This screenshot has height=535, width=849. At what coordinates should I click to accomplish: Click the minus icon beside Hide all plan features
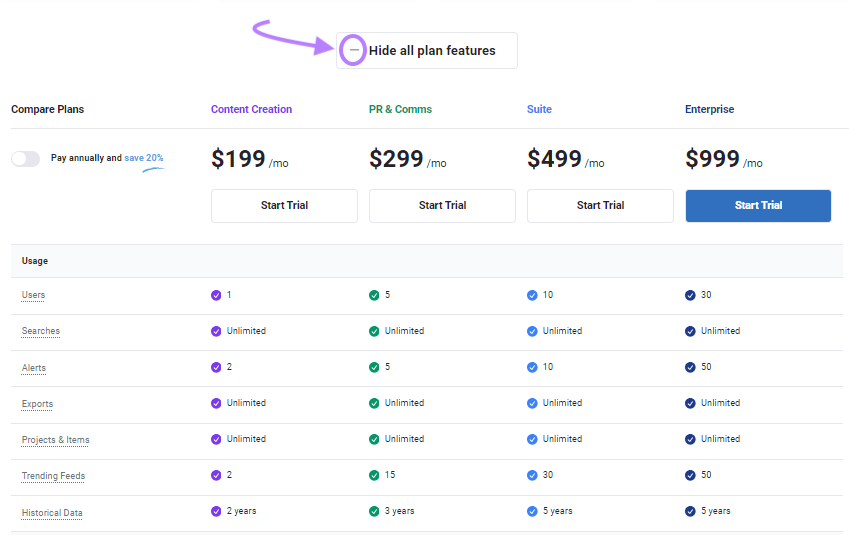point(354,50)
